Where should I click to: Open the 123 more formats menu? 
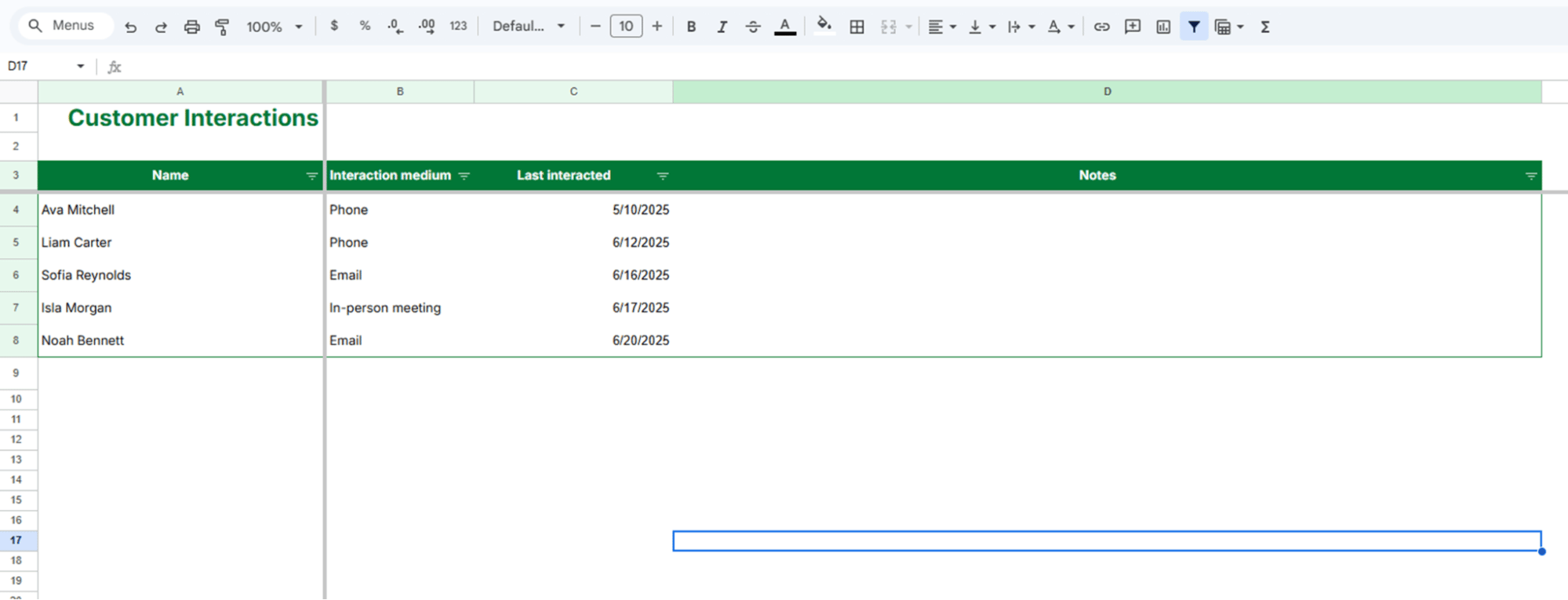point(458,26)
